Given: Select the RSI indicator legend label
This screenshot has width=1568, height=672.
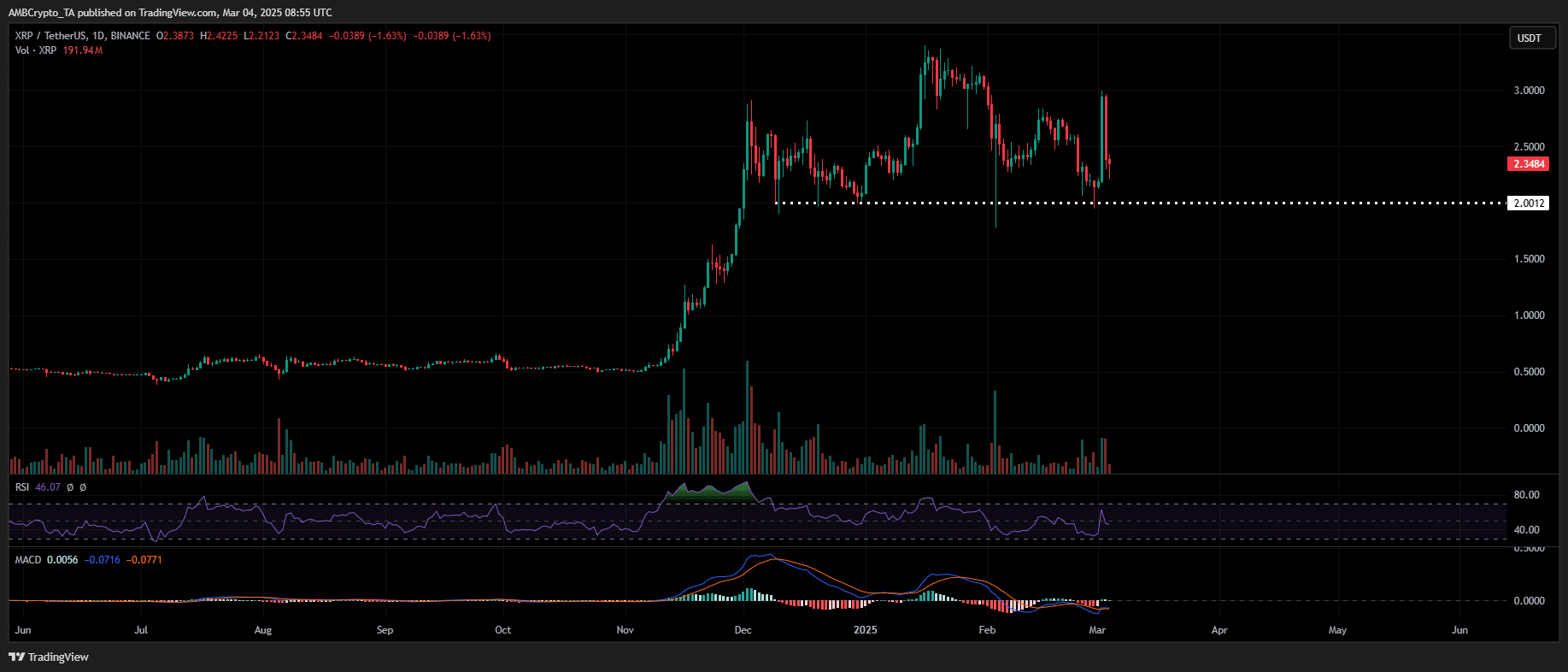Looking at the screenshot, I should pos(22,487).
